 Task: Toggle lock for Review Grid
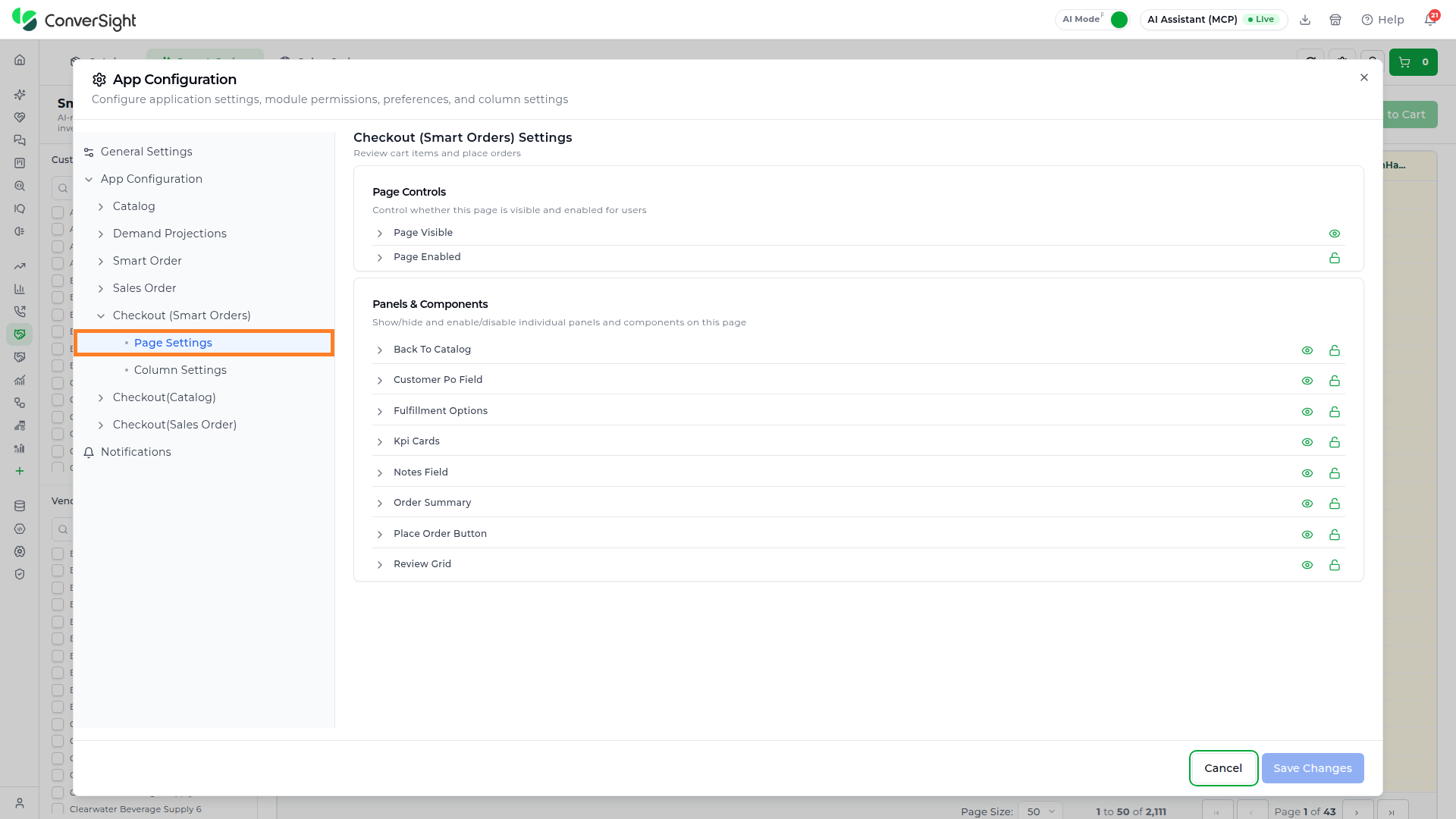coord(1335,565)
